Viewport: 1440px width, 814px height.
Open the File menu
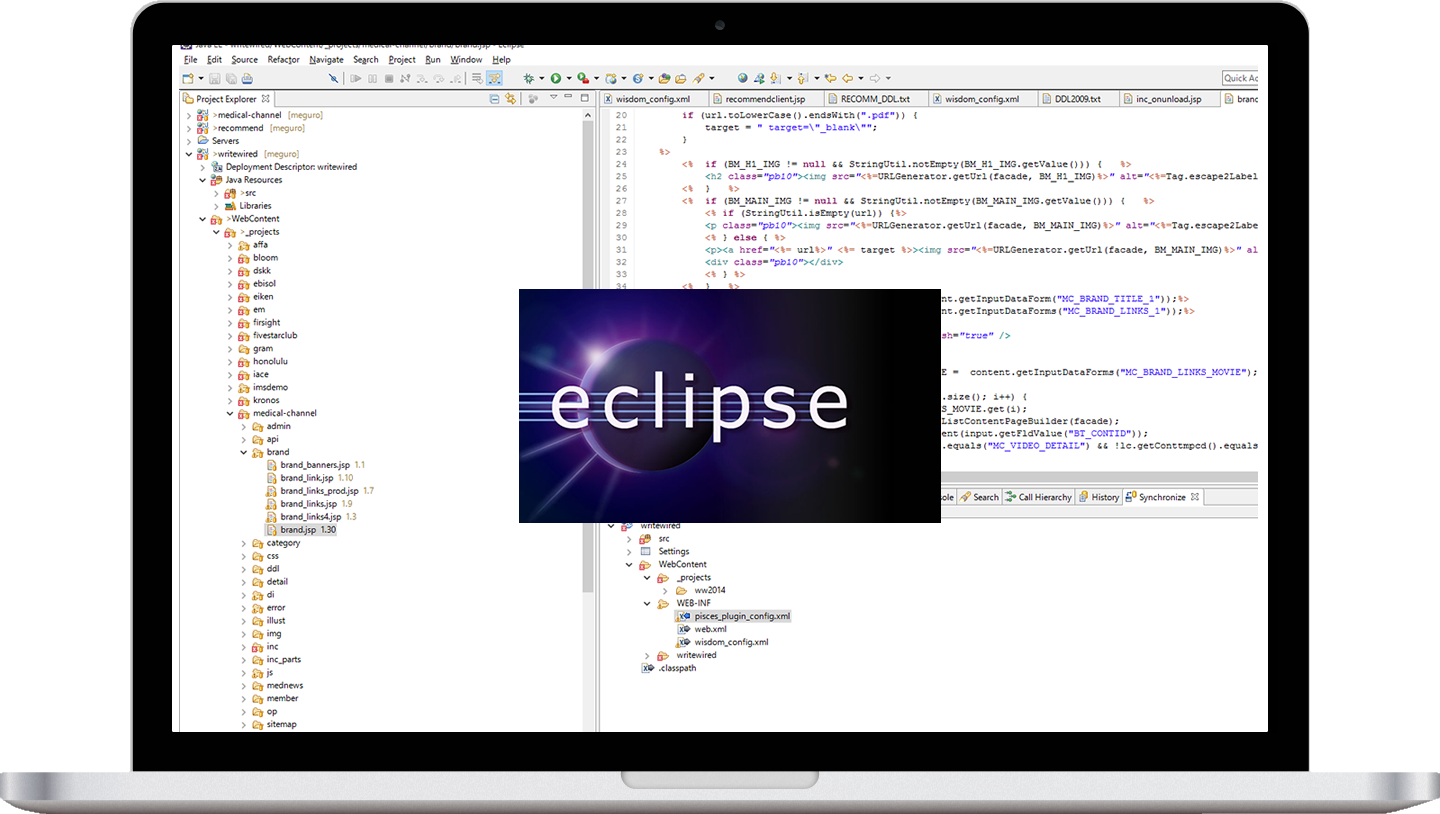[190, 60]
